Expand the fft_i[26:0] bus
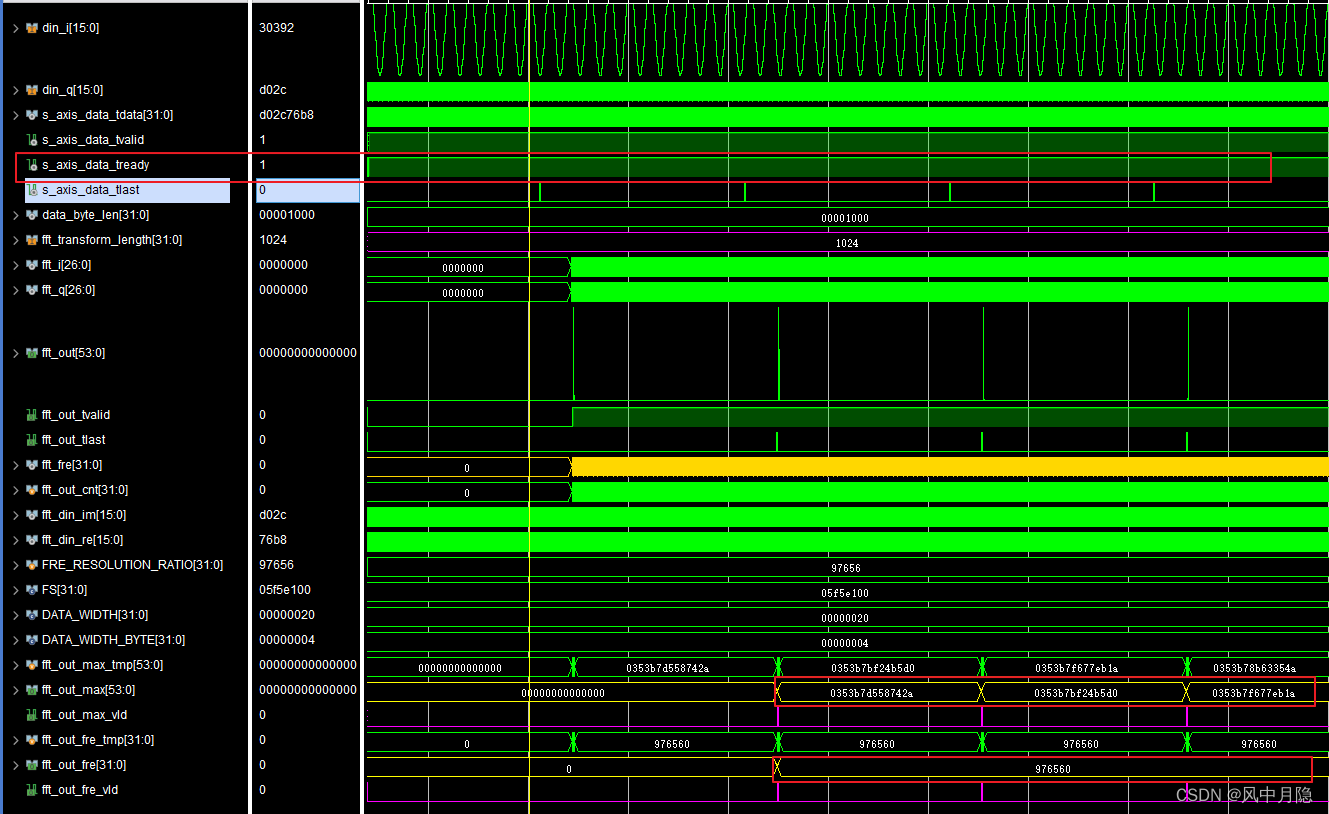The height and width of the screenshot is (814, 1329). click(x=15, y=265)
